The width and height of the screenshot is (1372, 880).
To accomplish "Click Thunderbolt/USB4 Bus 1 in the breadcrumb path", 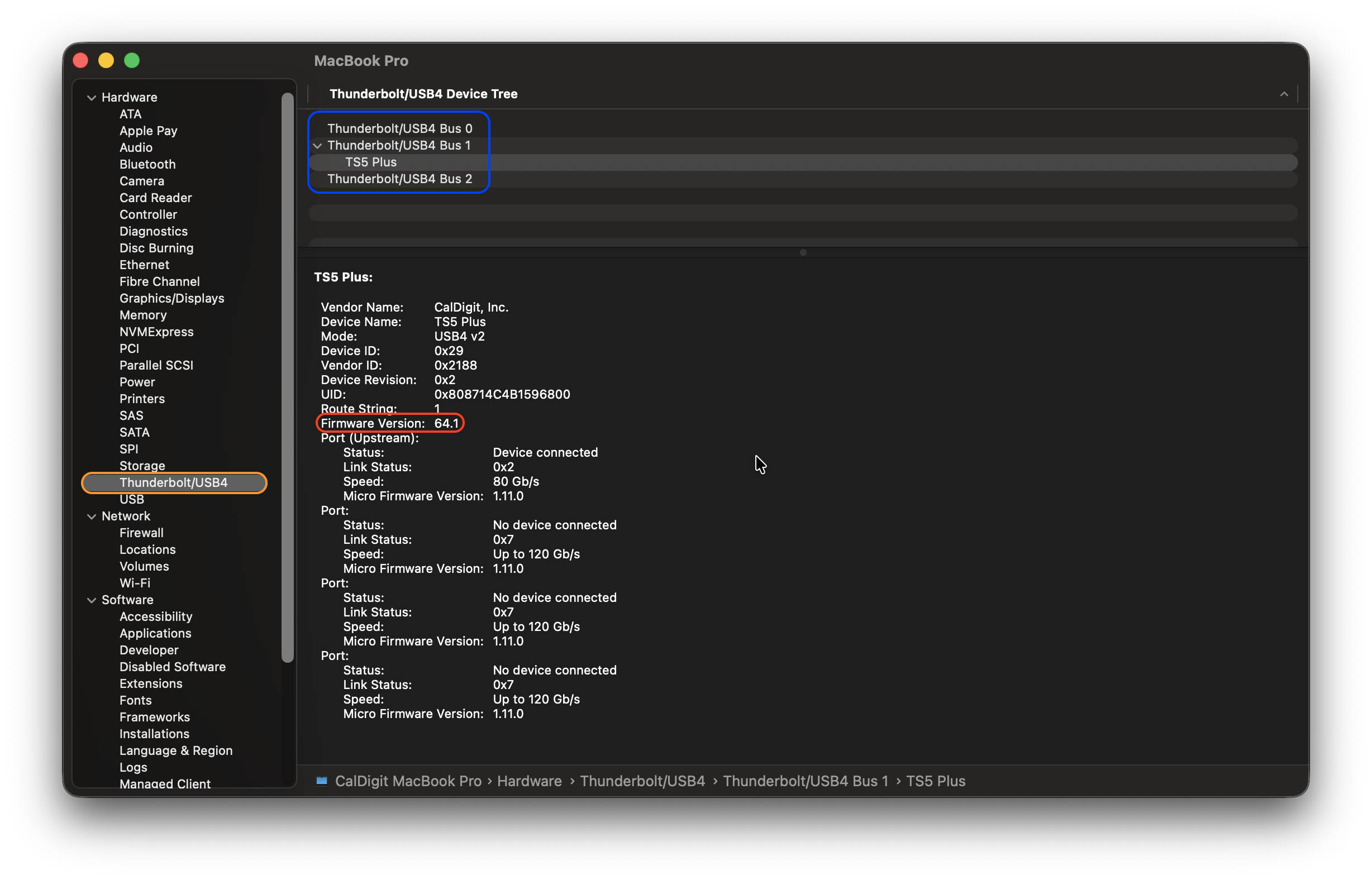I will click(806, 781).
